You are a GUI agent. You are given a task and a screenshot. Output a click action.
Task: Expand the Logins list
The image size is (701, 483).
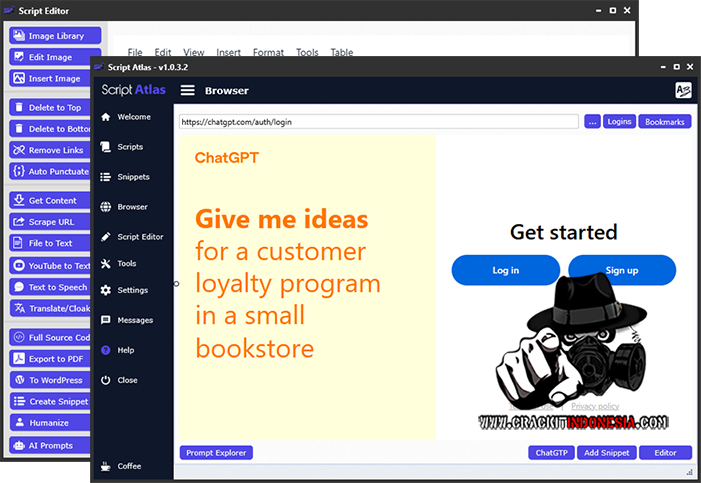tap(619, 122)
